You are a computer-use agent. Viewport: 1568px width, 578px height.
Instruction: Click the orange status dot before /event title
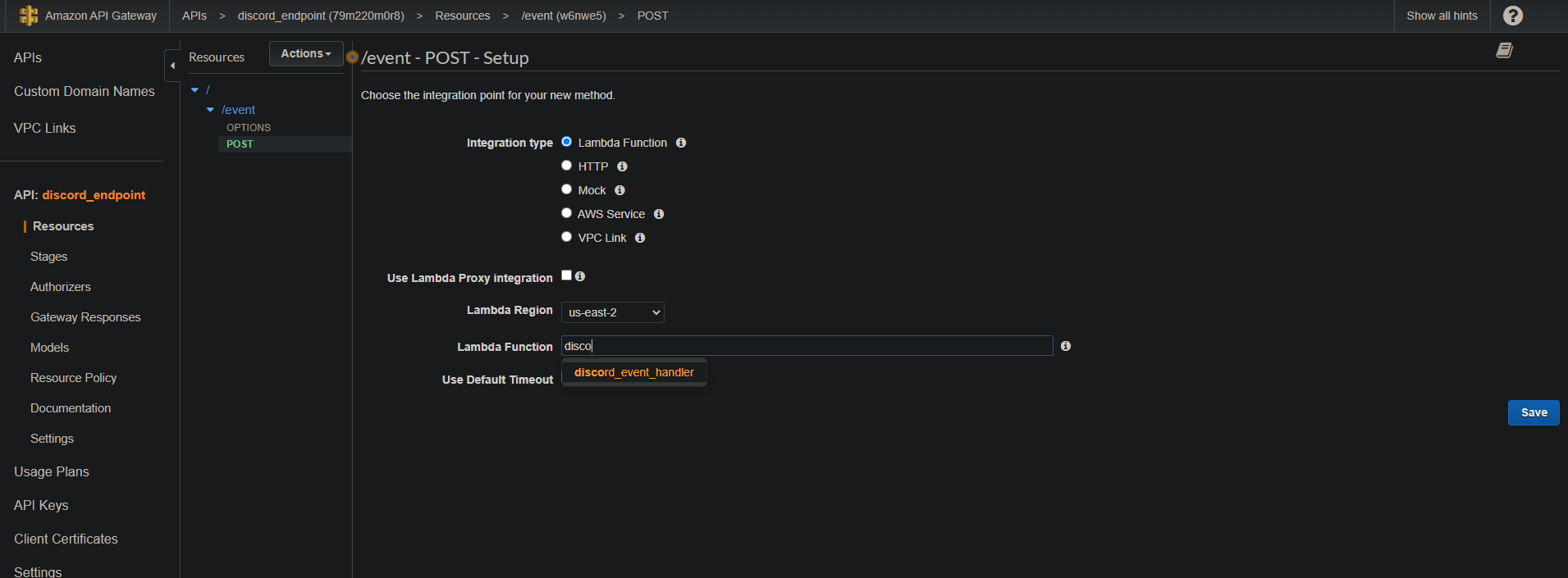pos(352,57)
